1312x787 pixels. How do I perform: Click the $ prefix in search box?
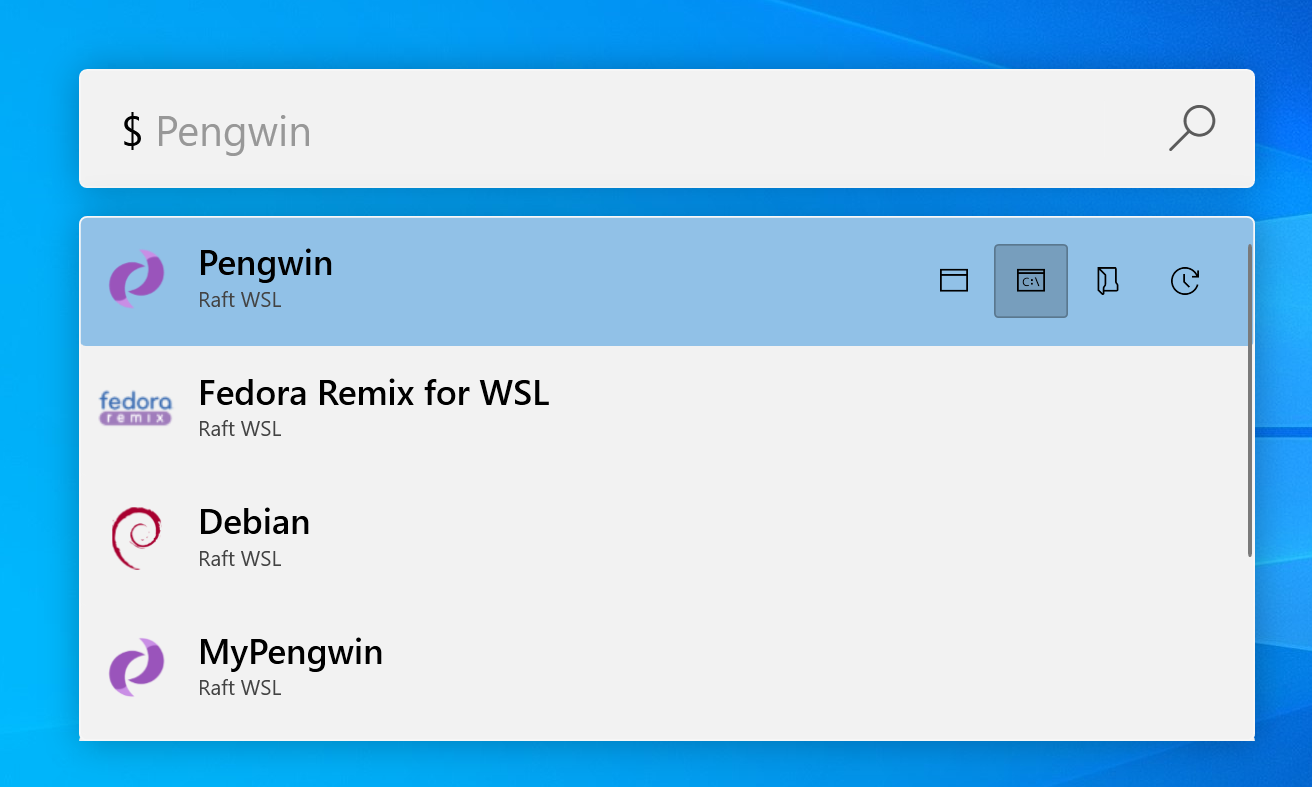click(x=132, y=132)
